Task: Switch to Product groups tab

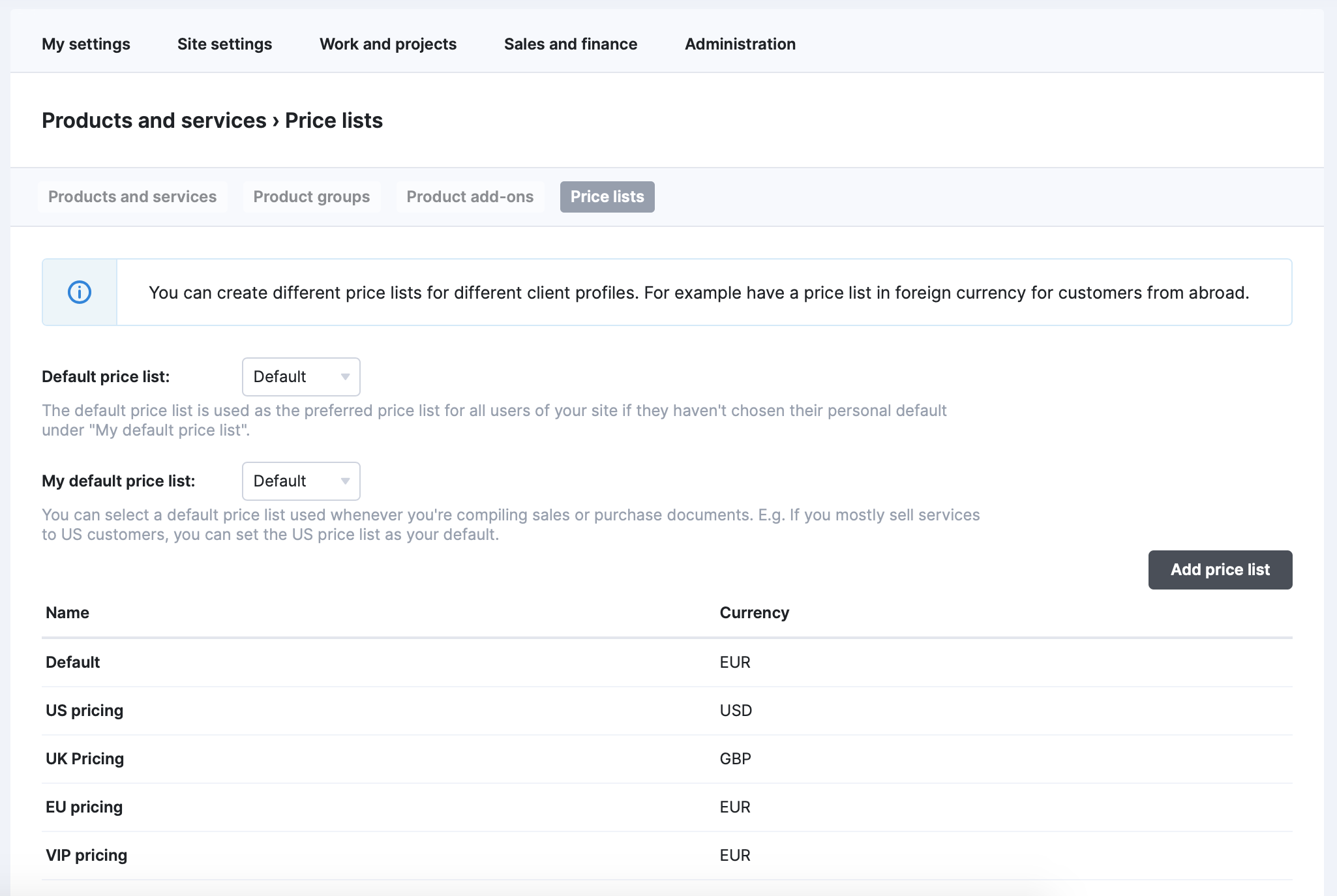Action: pos(312,197)
